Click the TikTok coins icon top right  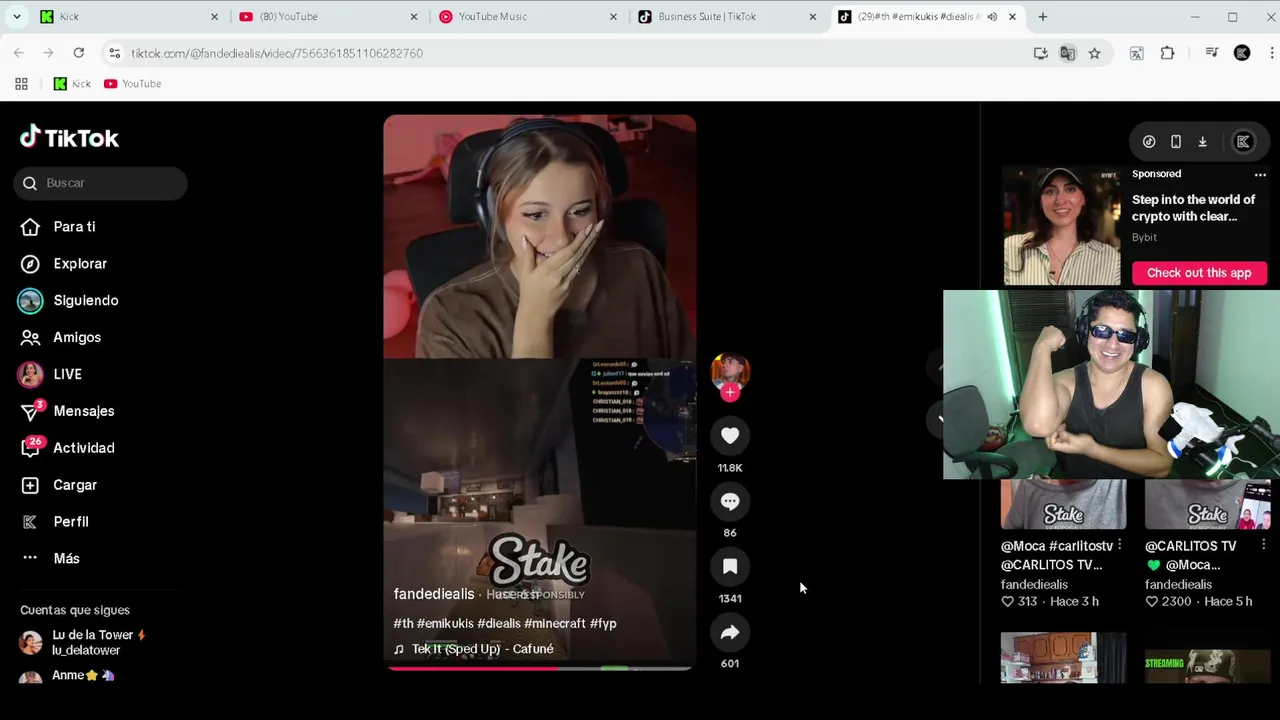coord(1149,142)
